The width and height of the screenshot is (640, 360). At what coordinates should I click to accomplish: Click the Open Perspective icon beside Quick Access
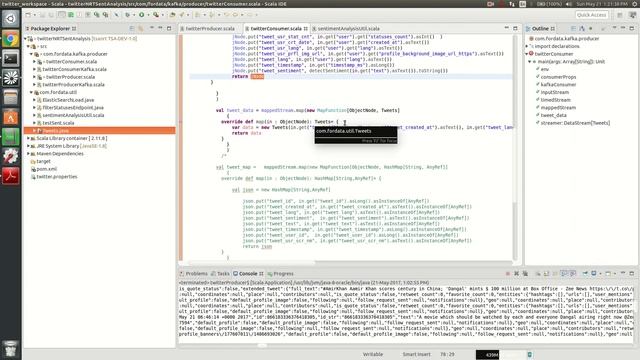click(x=620, y=15)
